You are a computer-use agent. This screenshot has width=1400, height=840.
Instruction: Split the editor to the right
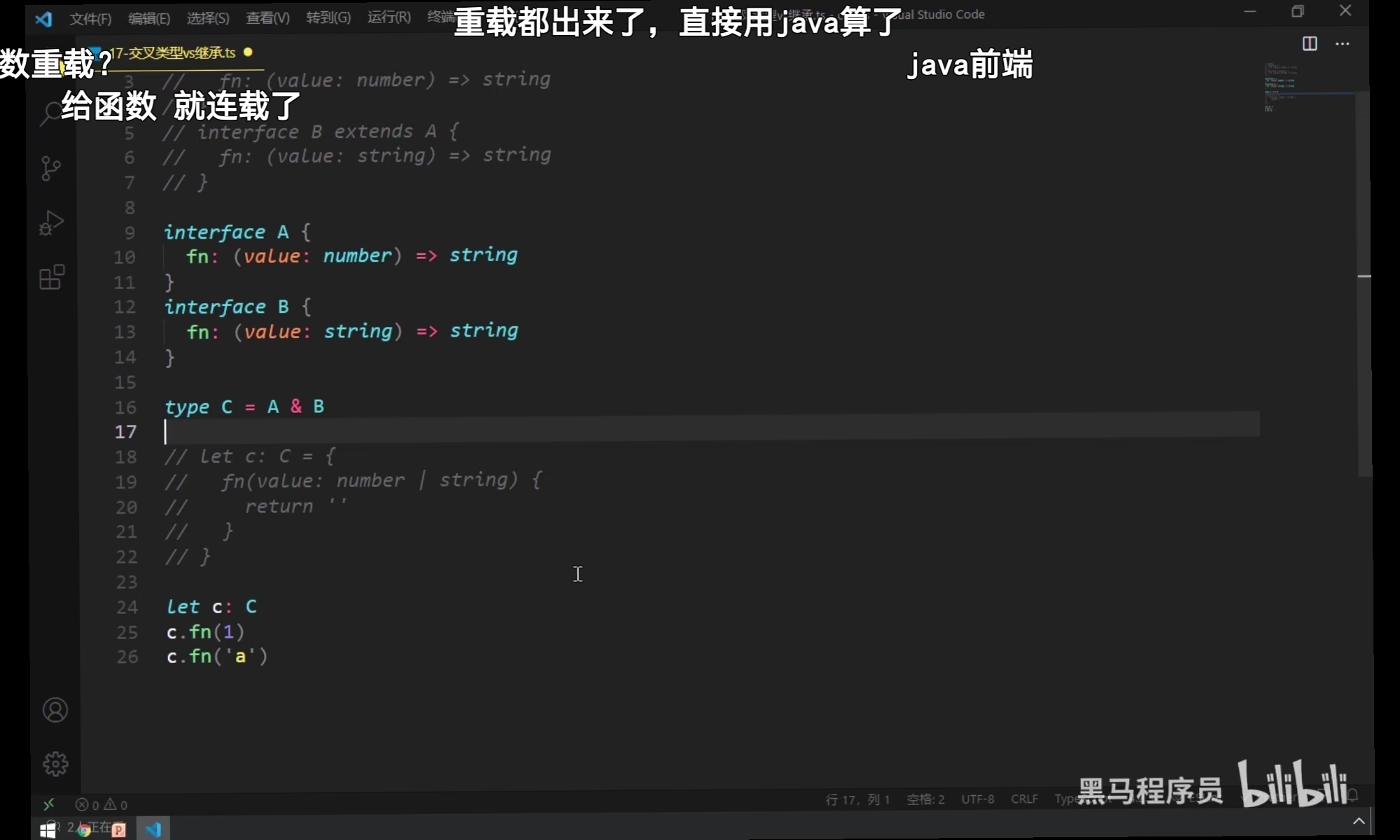coord(1309,44)
